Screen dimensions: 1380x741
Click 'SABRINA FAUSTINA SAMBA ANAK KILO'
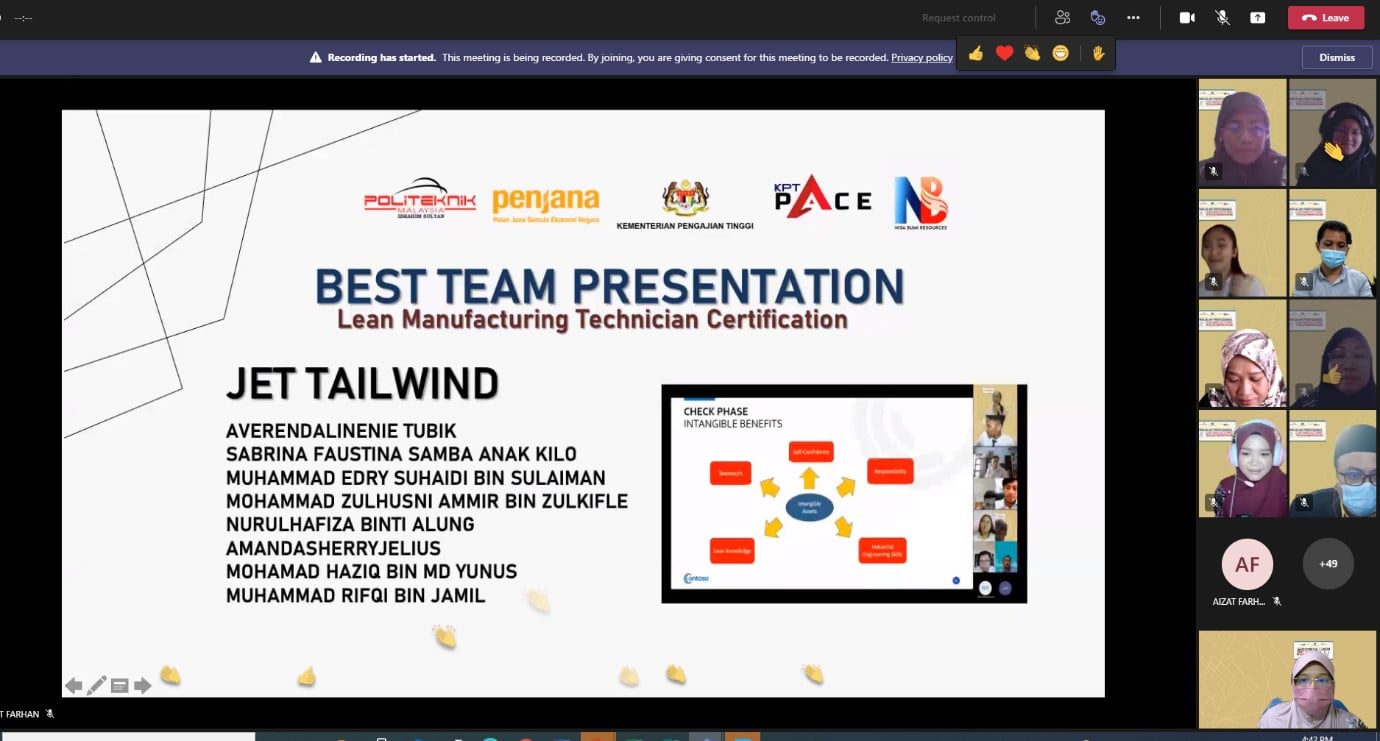click(401, 455)
